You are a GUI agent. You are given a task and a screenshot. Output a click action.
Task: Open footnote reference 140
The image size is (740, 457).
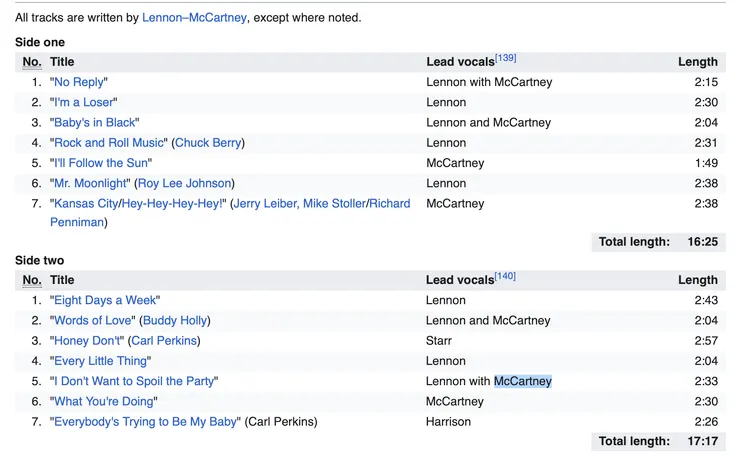click(505, 276)
